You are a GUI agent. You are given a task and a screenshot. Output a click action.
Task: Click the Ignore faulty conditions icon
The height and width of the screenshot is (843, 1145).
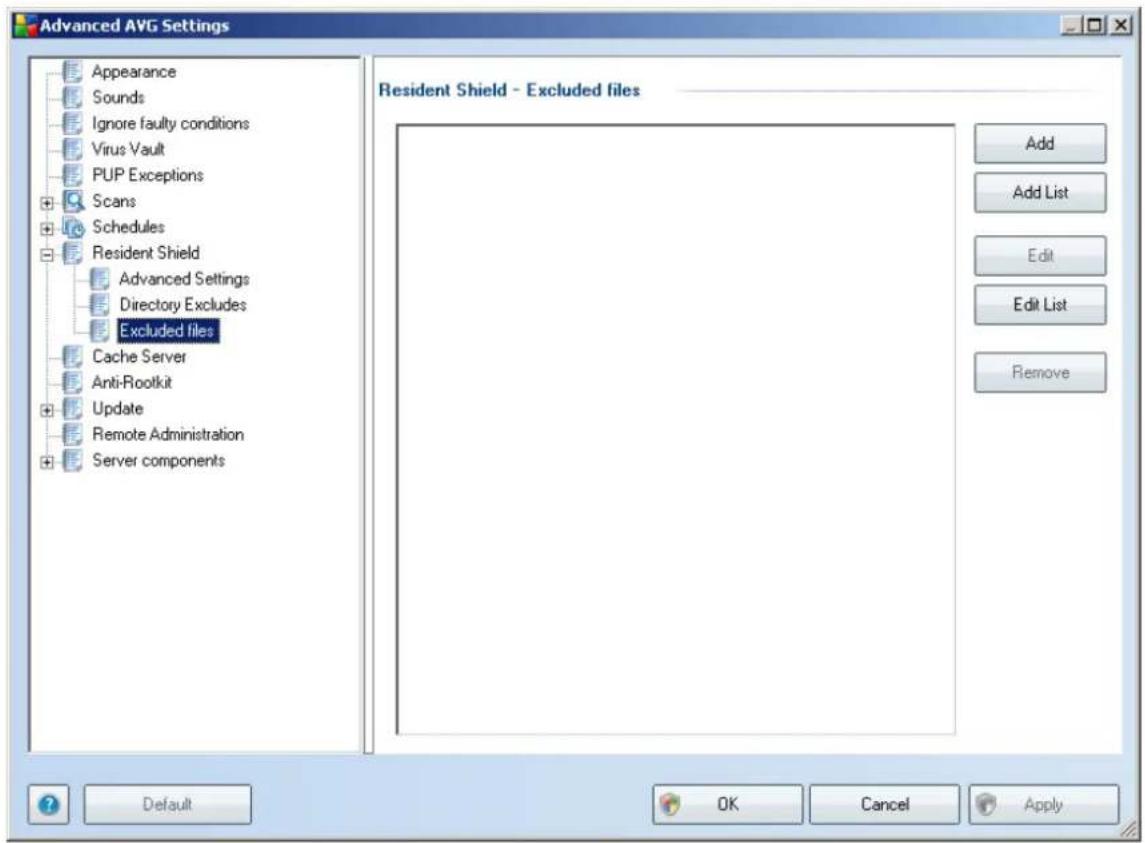pyautogui.click(x=72, y=123)
